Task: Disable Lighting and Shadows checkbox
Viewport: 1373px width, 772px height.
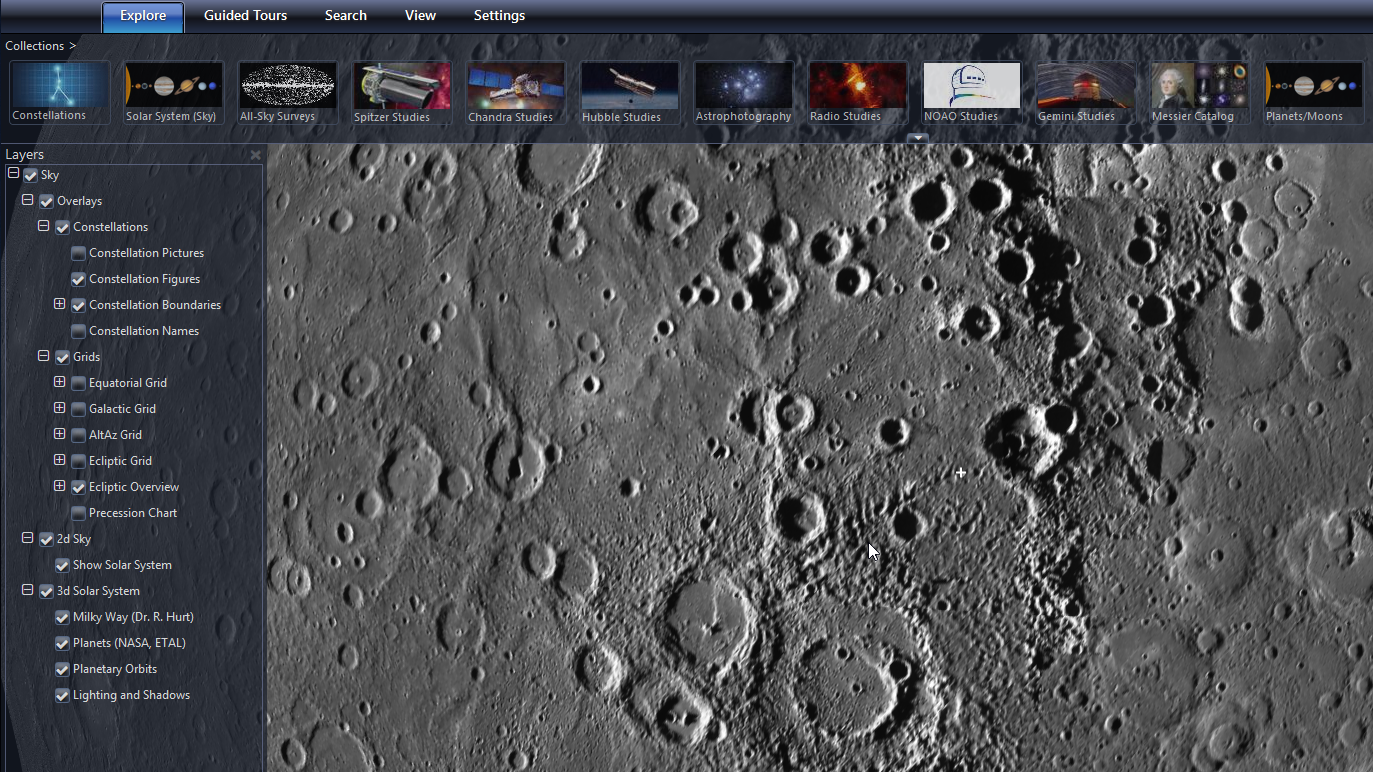Action: pyautogui.click(x=62, y=695)
